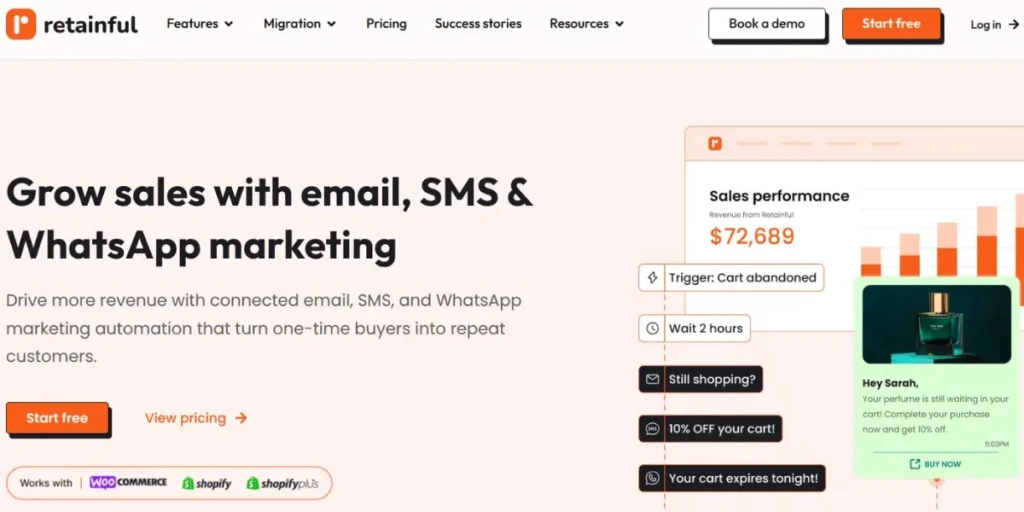Image resolution: width=1024 pixels, height=512 pixels.
Task: Click the Retainful logo icon in header
Action: point(21,24)
